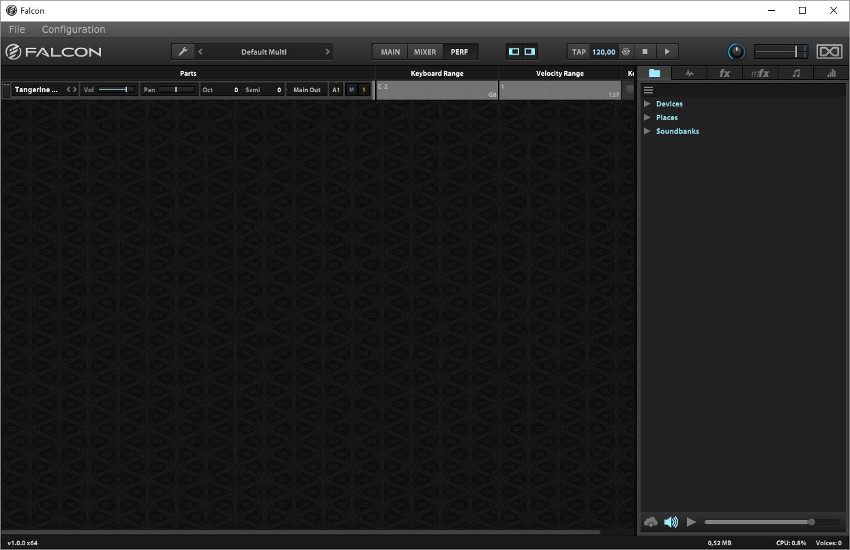Toggle the right sidebar layout button
The width and height of the screenshot is (850, 550).
pyautogui.click(x=530, y=51)
